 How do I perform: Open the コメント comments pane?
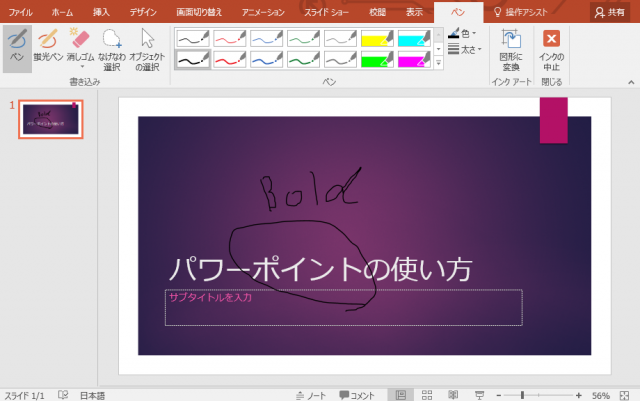click(357, 395)
